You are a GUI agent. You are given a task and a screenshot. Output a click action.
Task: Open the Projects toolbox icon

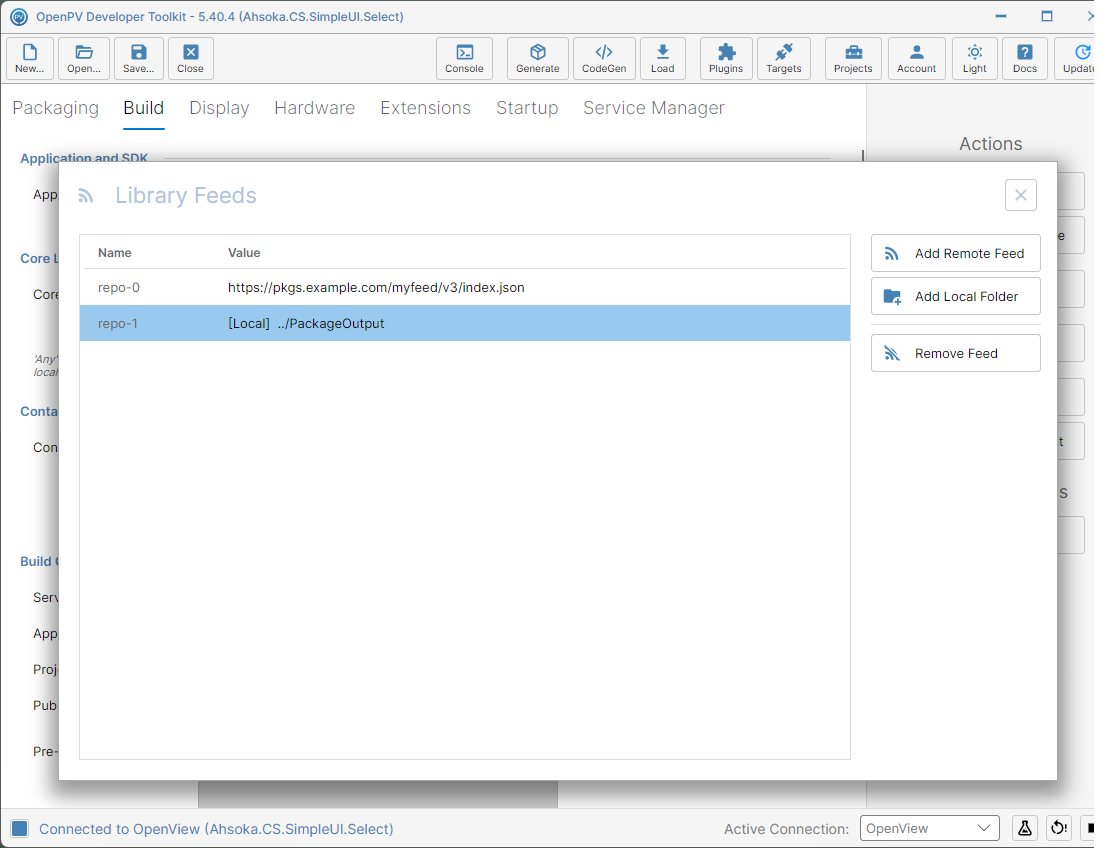click(853, 58)
